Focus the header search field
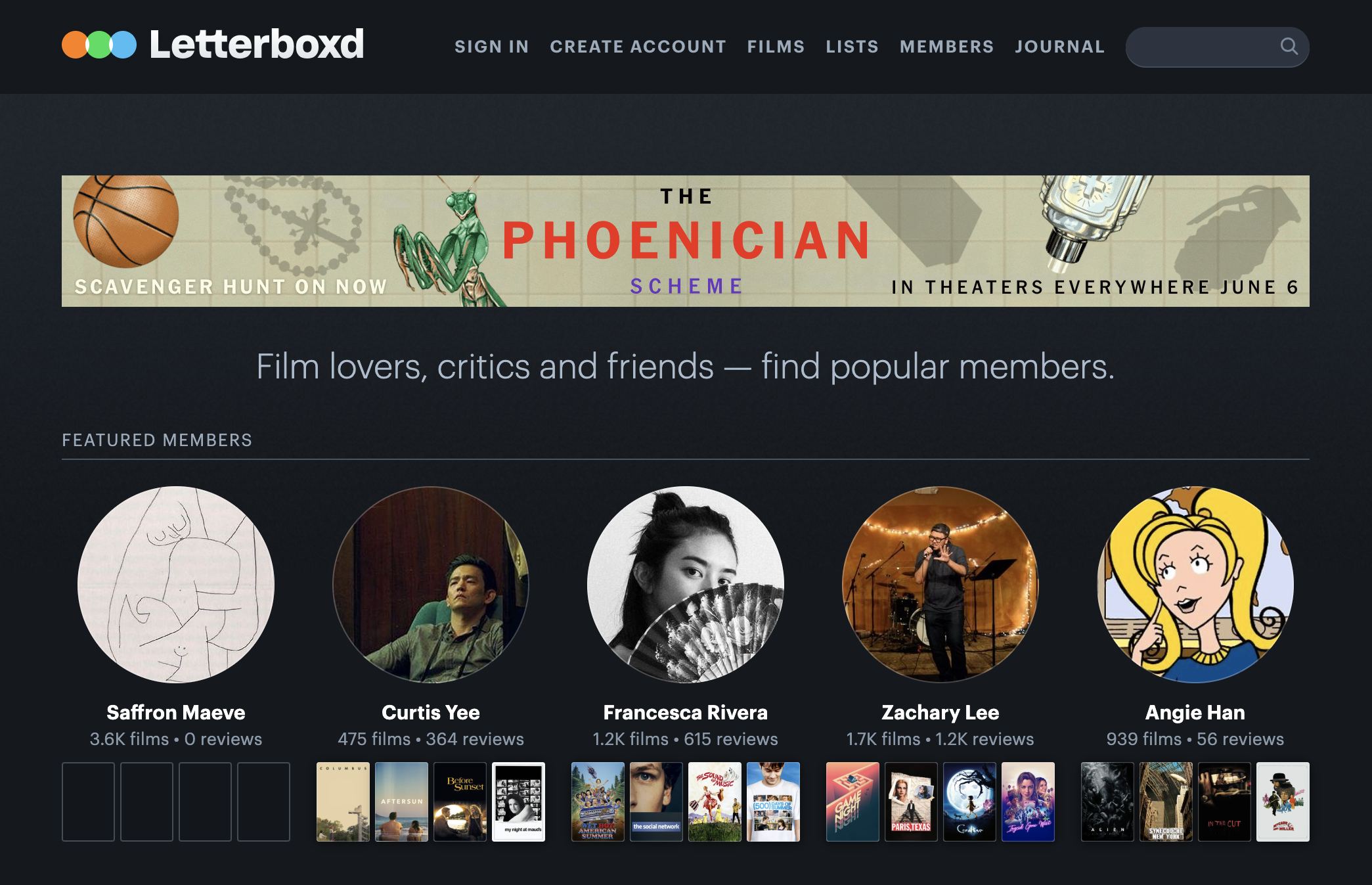Viewport: 1372px width, 885px height. coord(1217,47)
